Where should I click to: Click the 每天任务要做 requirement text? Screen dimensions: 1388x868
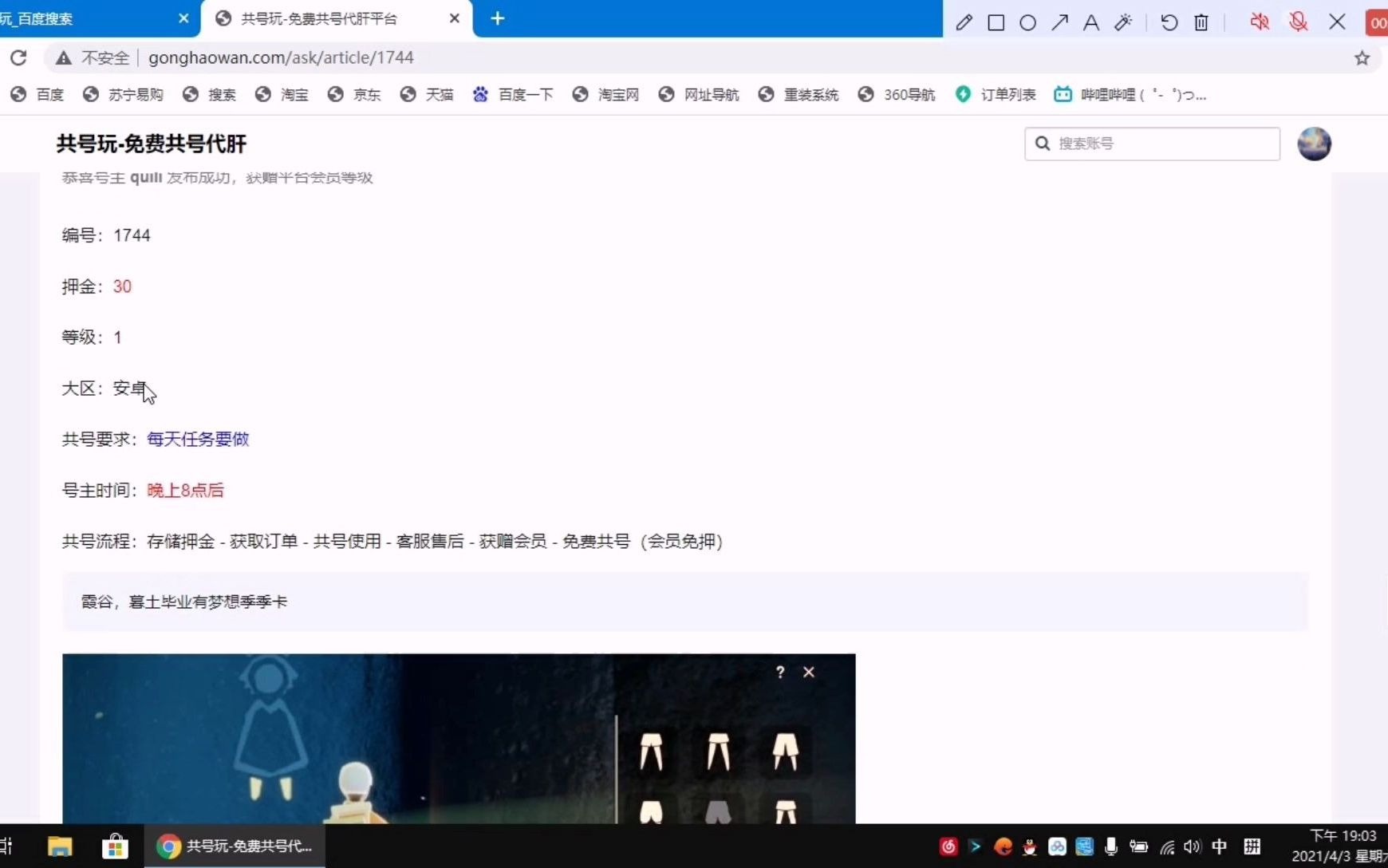pyautogui.click(x=198, y=439)
